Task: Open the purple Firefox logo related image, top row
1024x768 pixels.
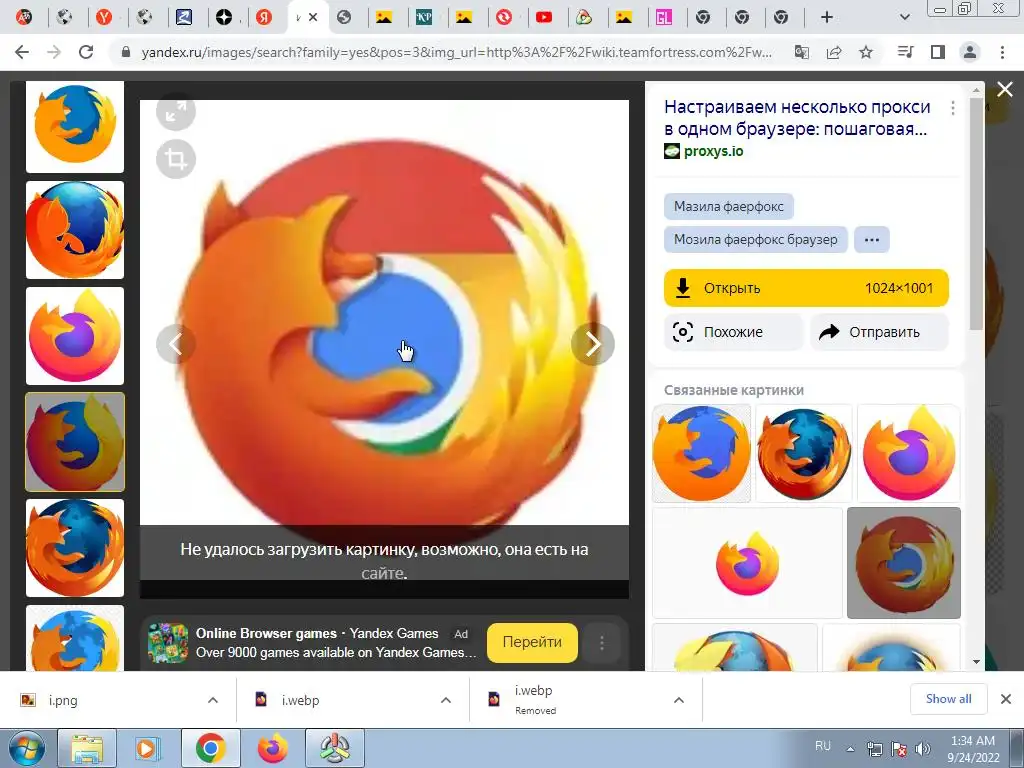Action: (x=908, y=453)
